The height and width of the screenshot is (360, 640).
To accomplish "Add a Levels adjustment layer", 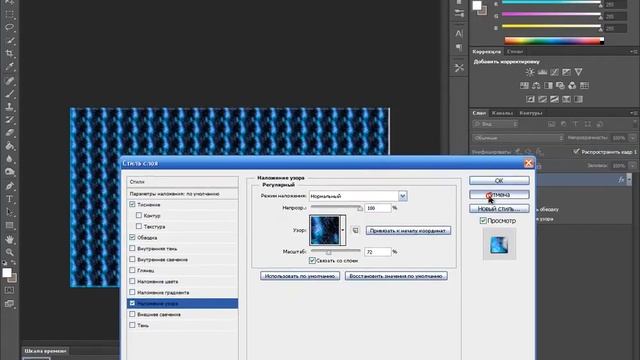I will pyautogui.click(x=542, y=72).
